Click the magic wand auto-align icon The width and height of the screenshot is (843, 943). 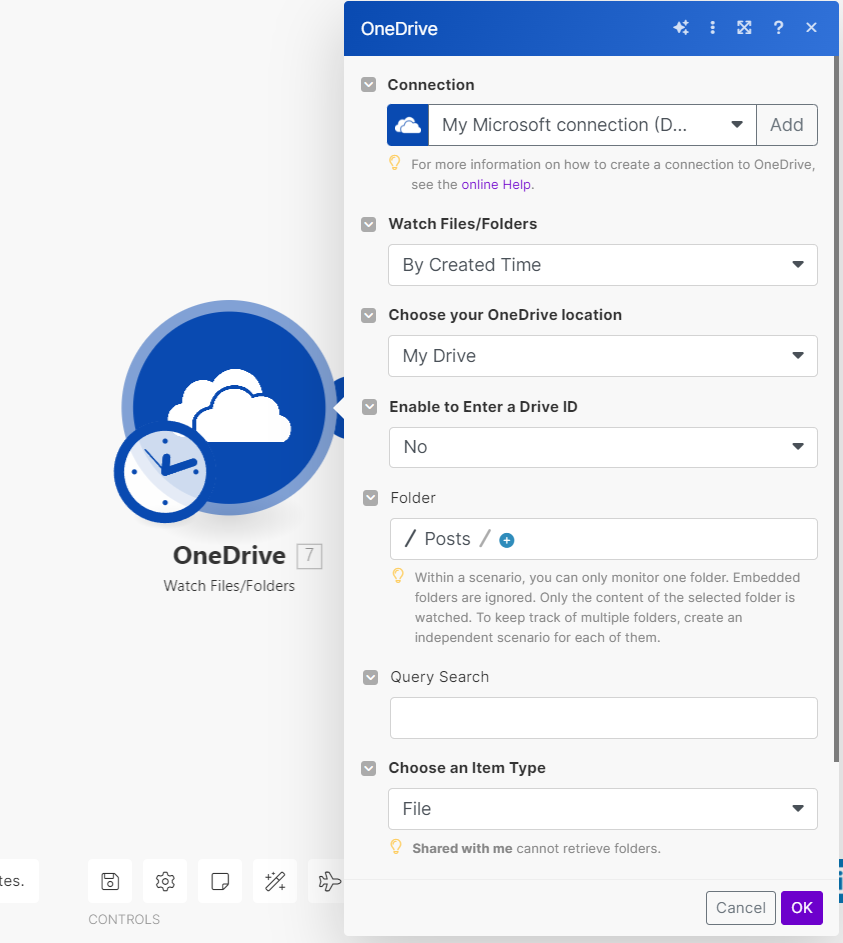(x=275, y=881)
